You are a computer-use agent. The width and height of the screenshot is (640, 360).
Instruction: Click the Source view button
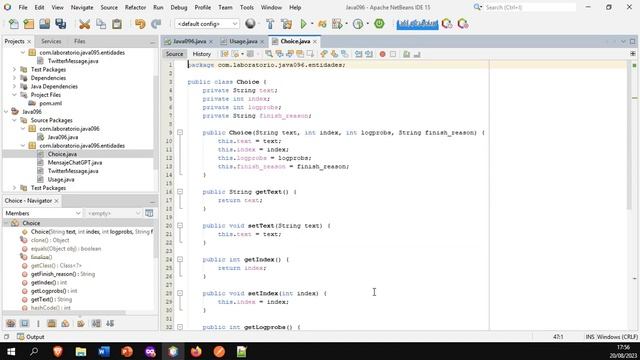click(175, 54)
